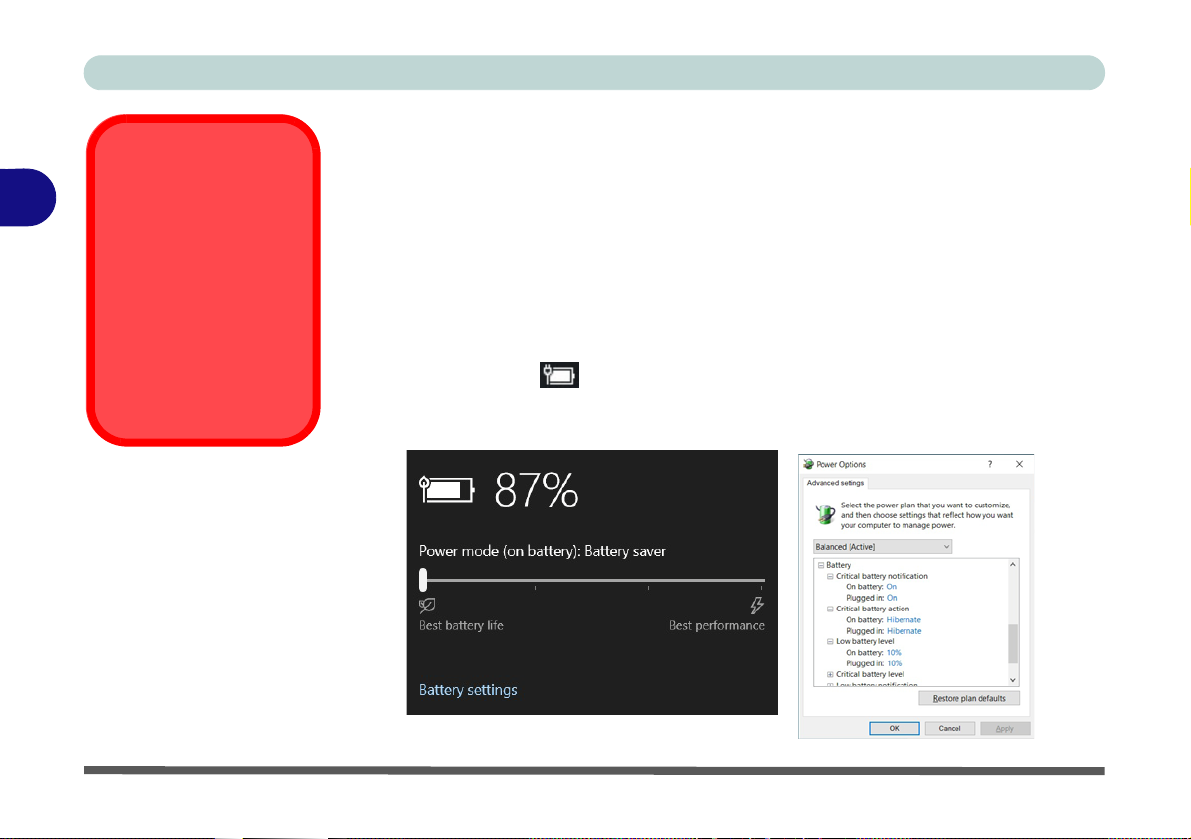
Task: Click 'On' for Plugged in under Critical battery notification
Action: (892, 598)
